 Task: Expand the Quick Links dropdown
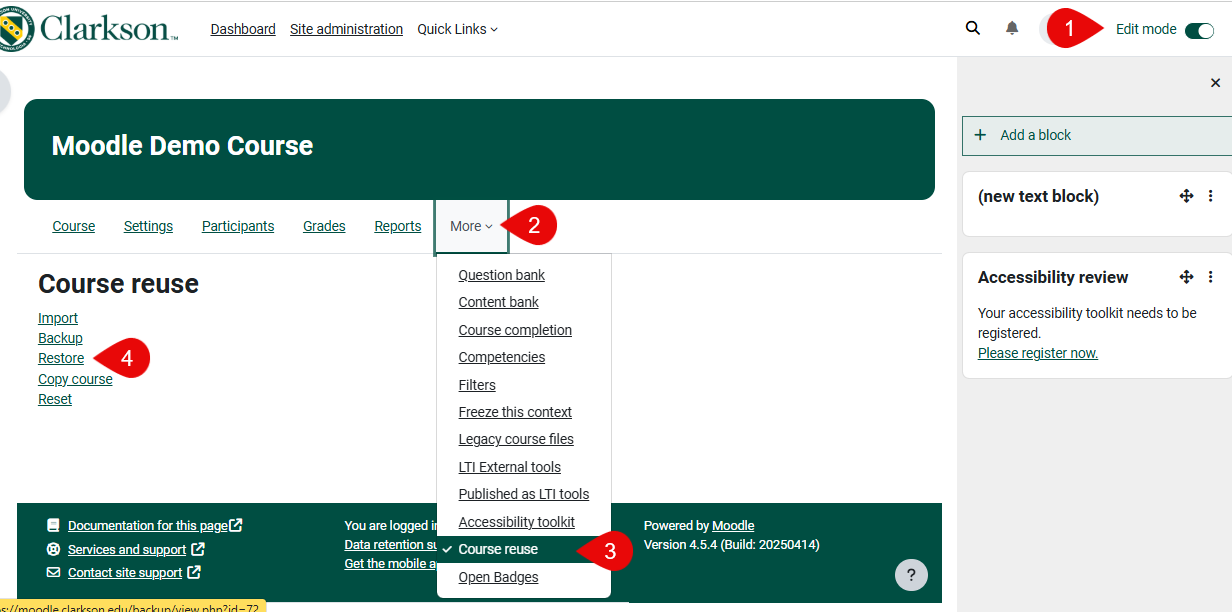click(457, 29)
